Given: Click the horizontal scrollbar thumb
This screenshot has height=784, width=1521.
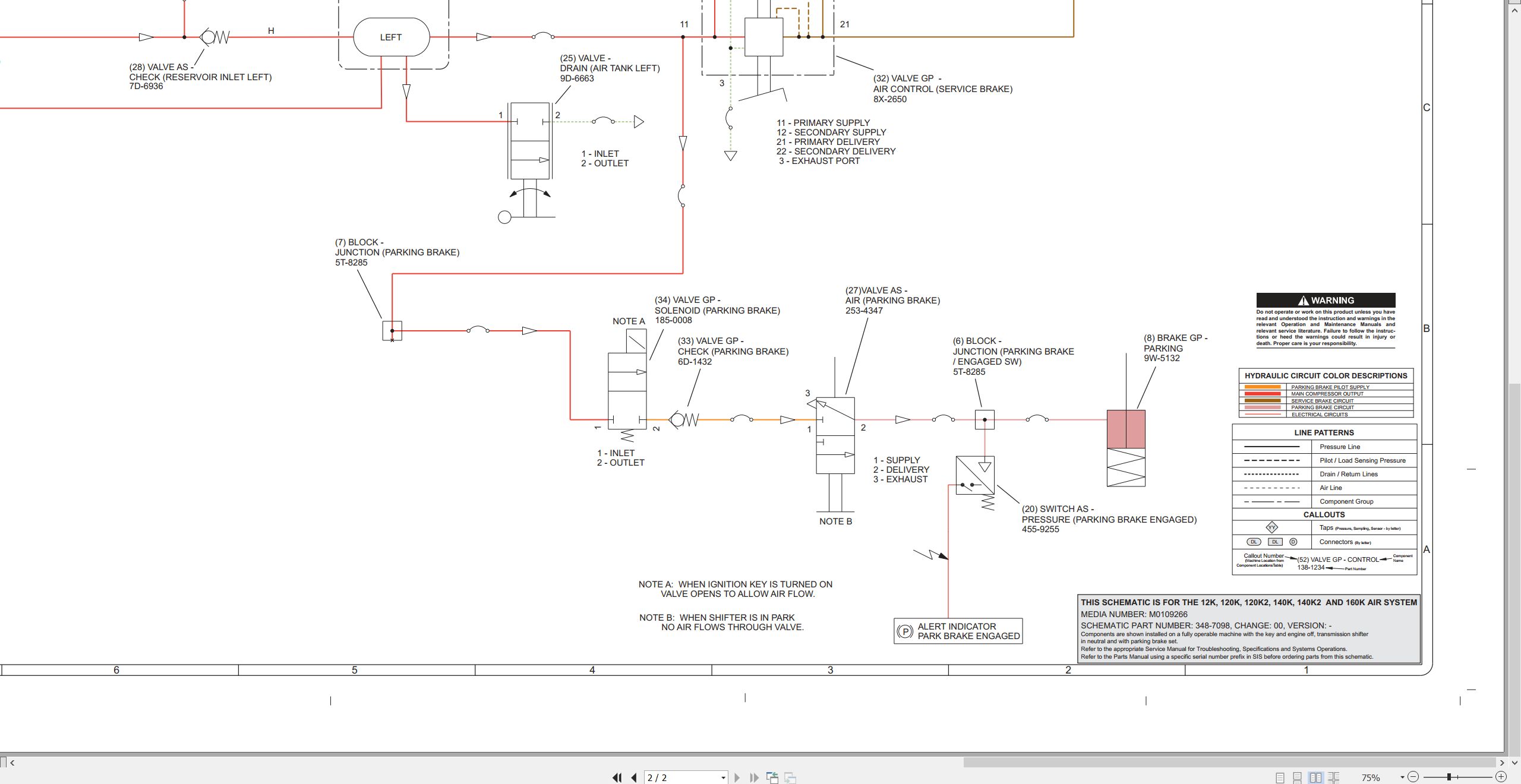Looking at the screenshot, I should click(1229, 762).
